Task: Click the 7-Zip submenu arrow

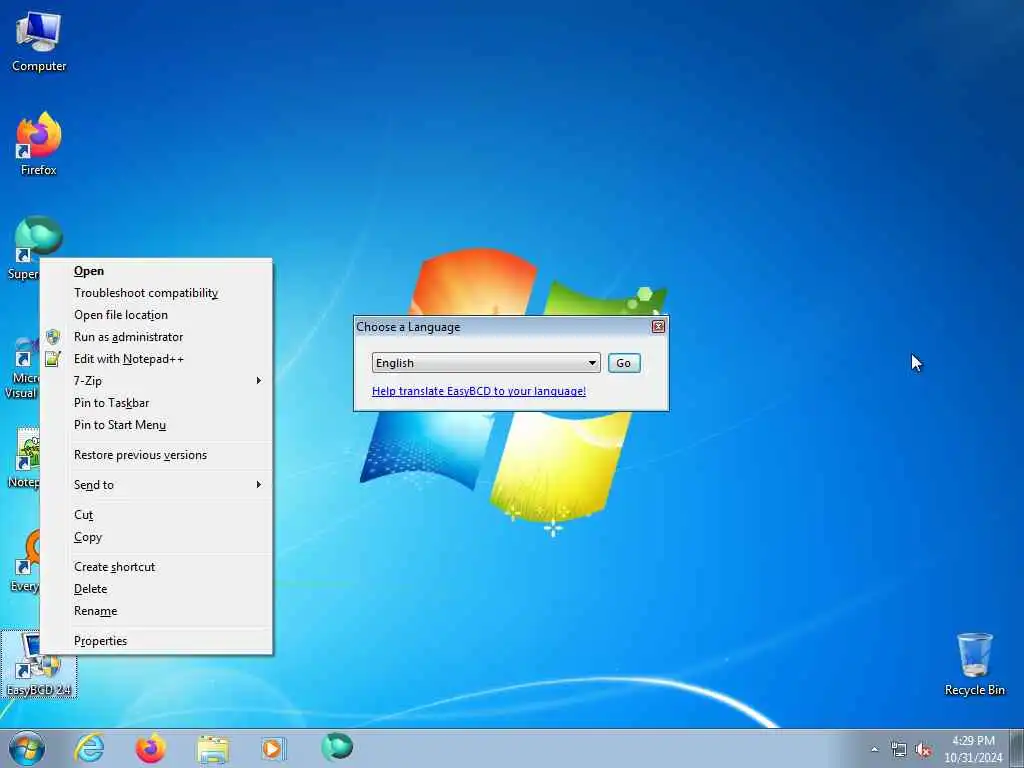Action: click(x=259, y=381)
